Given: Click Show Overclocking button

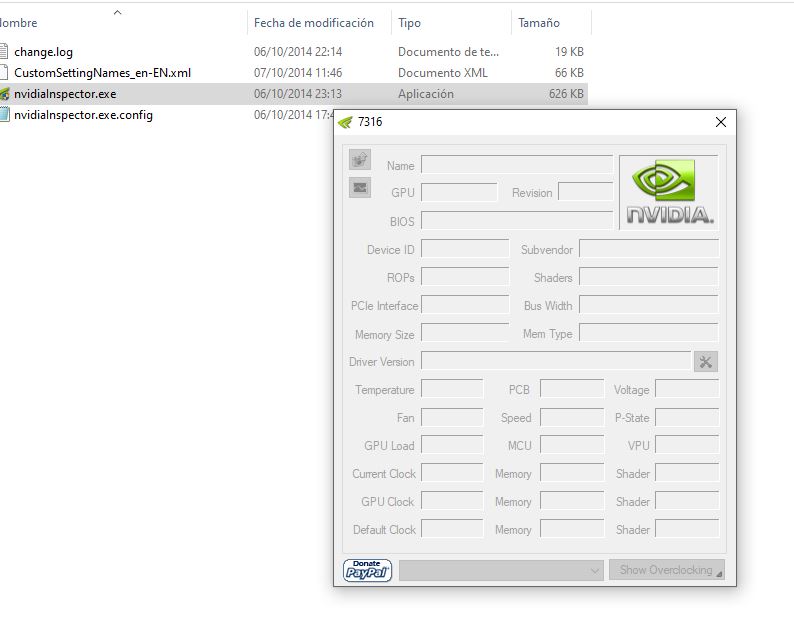Looking at the screenshot, I should tap(667, 570).
